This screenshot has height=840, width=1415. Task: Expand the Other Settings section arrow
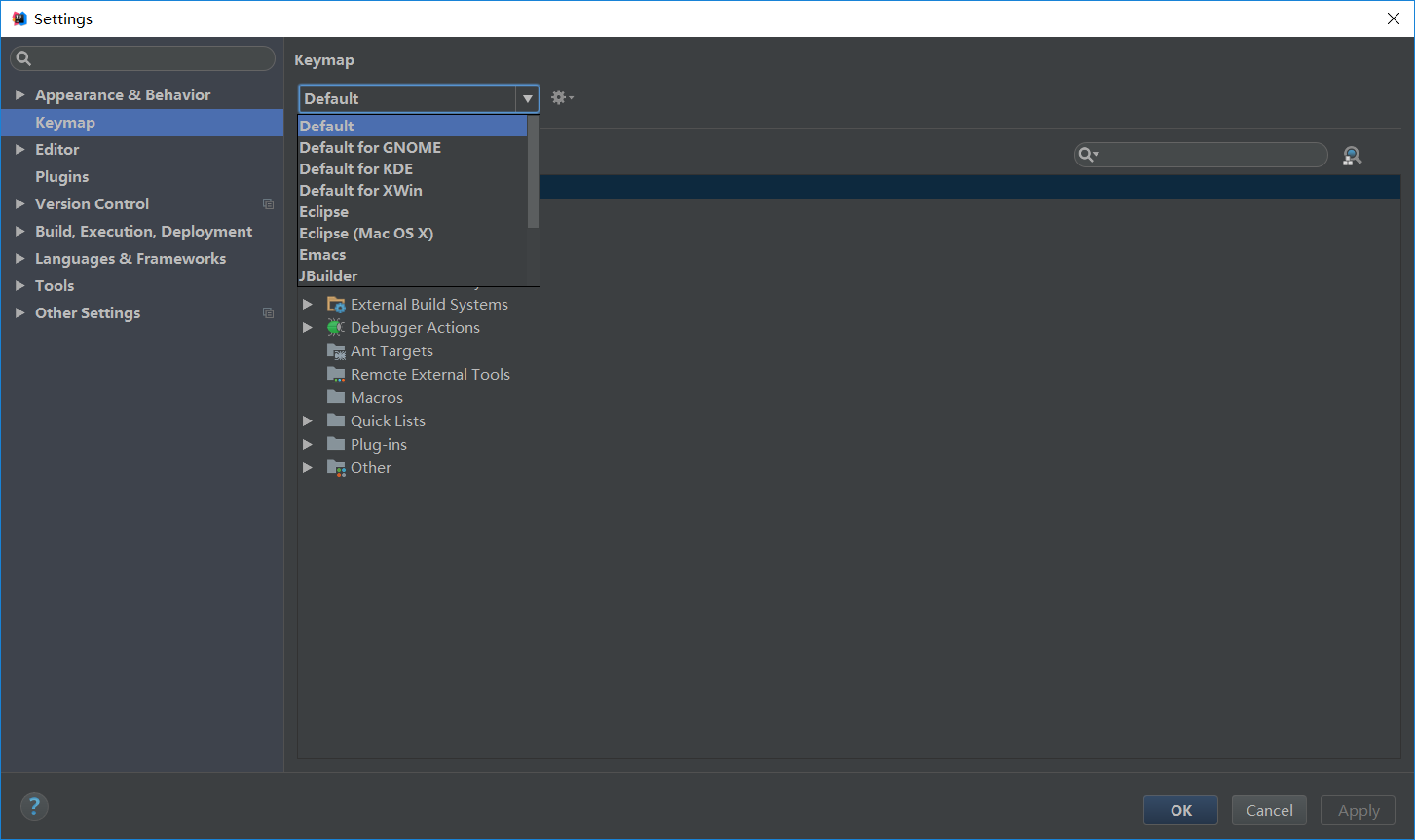click(x=19, y=313)
